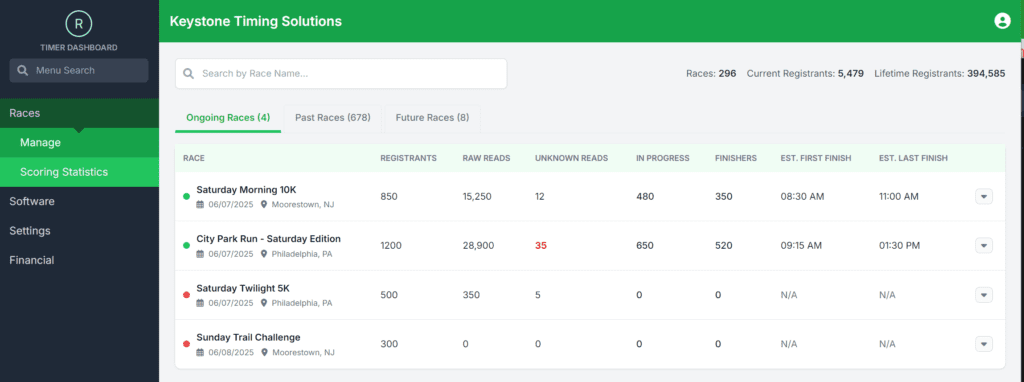
Task: Click the search icon in race name field
Action: tap(189, 74)
